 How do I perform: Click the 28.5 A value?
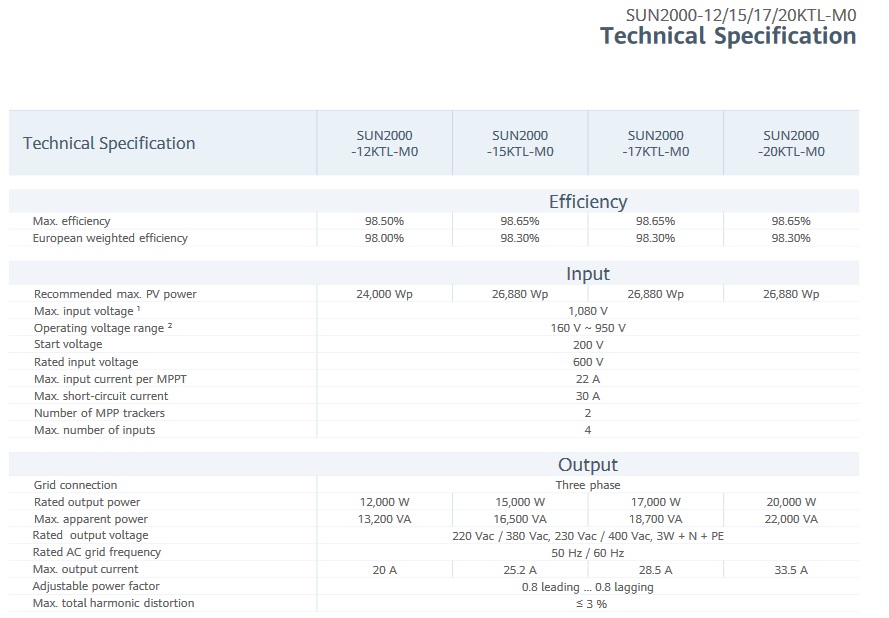coord(655,570)
